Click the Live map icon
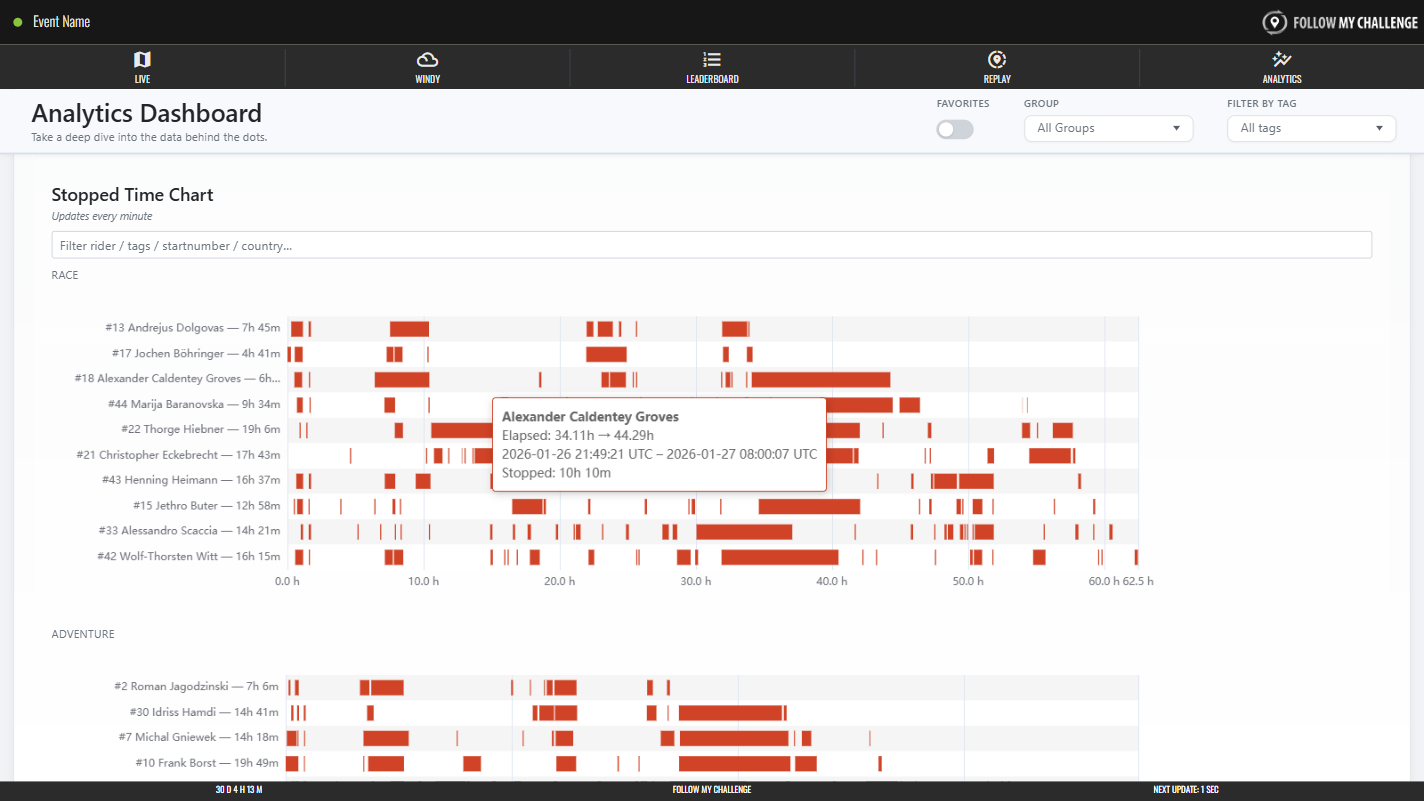The height and width of the screenshot is (801, 1424). (x=142, y=60)
